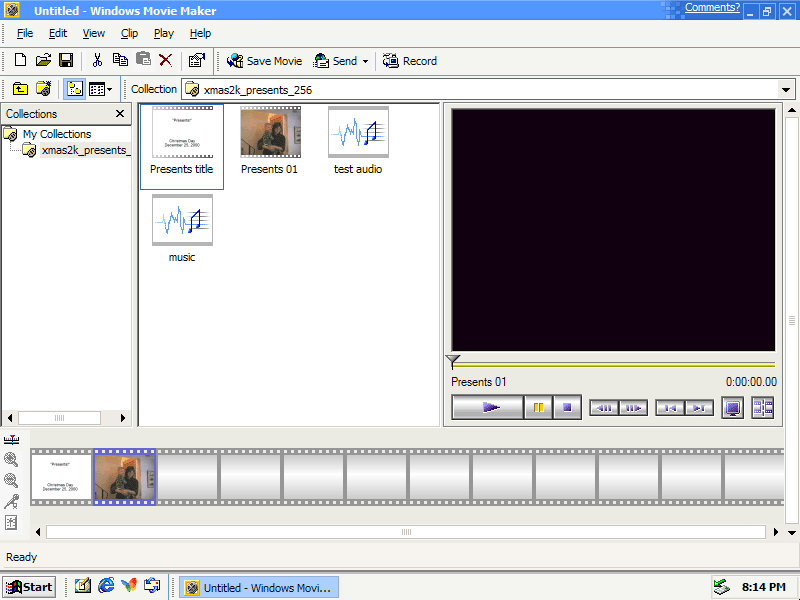Screen dimensions: 800x600
Task: Click the seek bar playhead marker
Action: tap(453, 362)
